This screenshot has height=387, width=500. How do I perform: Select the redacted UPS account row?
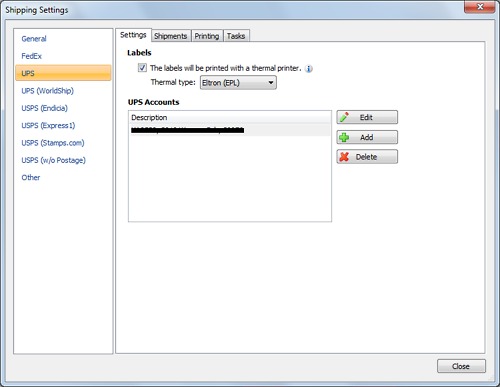click(230, 130)
